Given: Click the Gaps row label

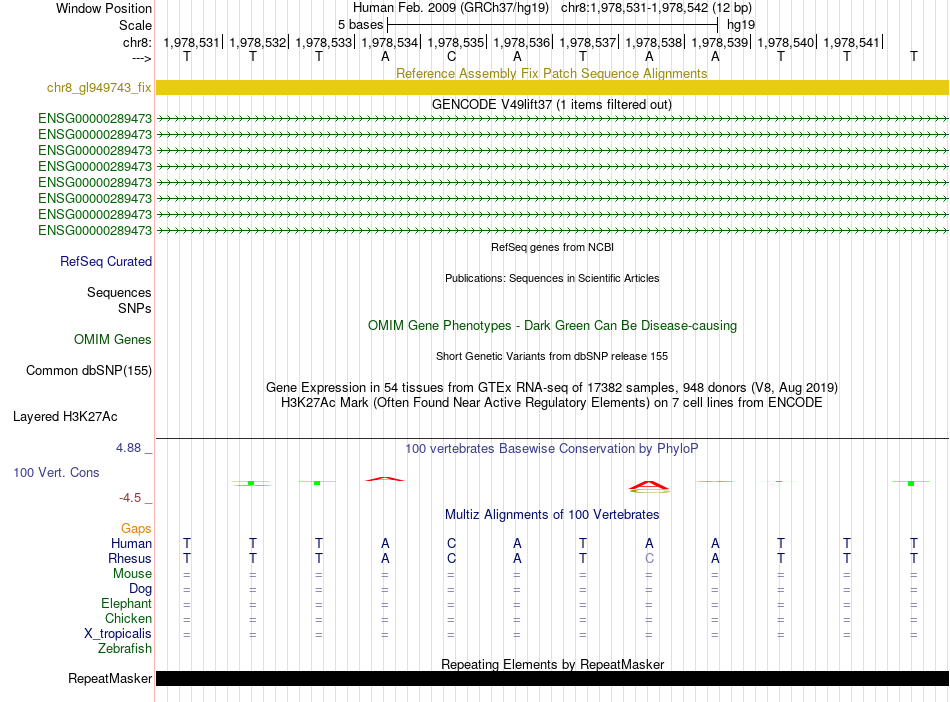Looking at the screenshot, I should [136, 529].
